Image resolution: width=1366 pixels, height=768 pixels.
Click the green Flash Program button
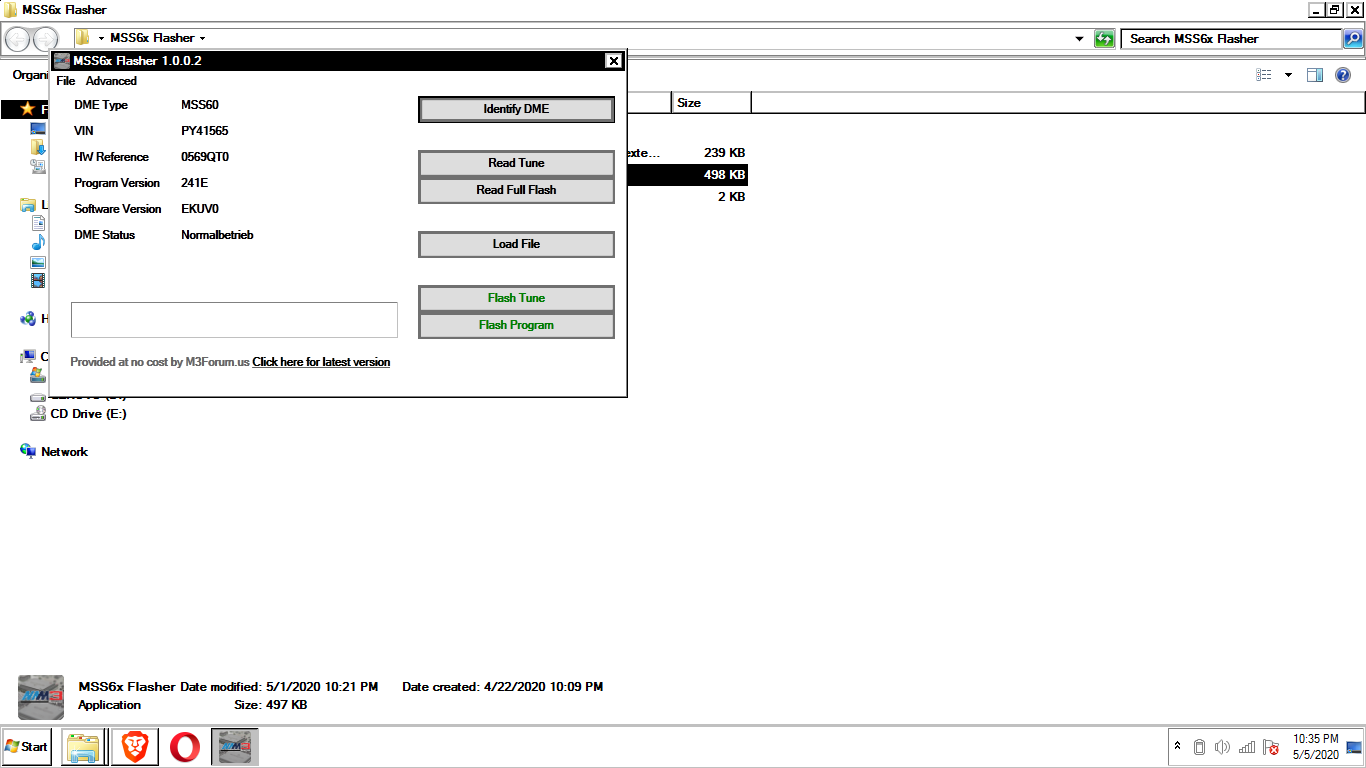516,325
